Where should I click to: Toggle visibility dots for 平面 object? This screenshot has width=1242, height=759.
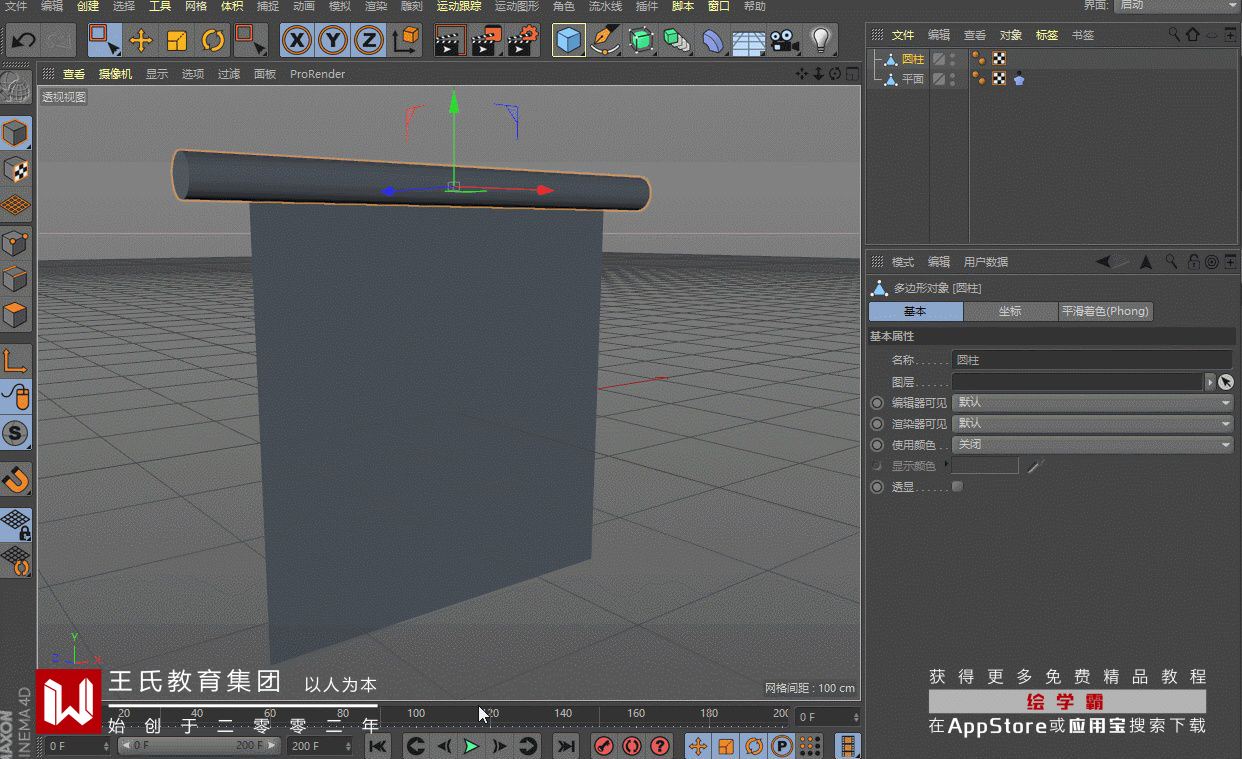point(952,79)
